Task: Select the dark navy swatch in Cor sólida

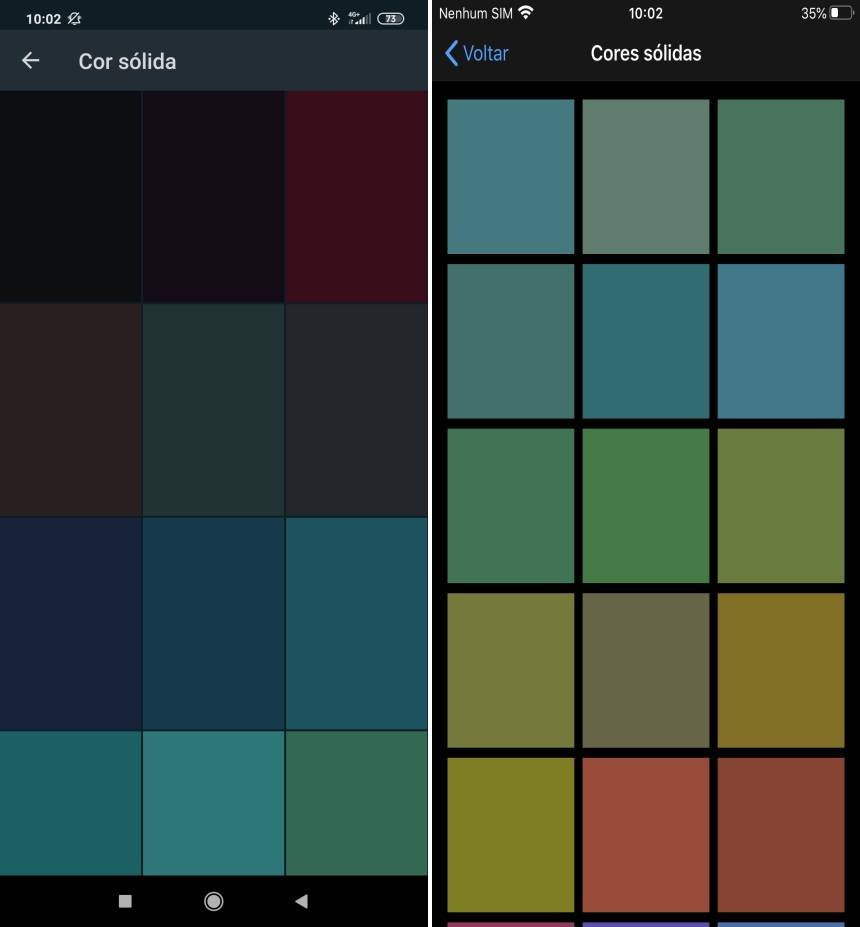Action: (70, 624)
